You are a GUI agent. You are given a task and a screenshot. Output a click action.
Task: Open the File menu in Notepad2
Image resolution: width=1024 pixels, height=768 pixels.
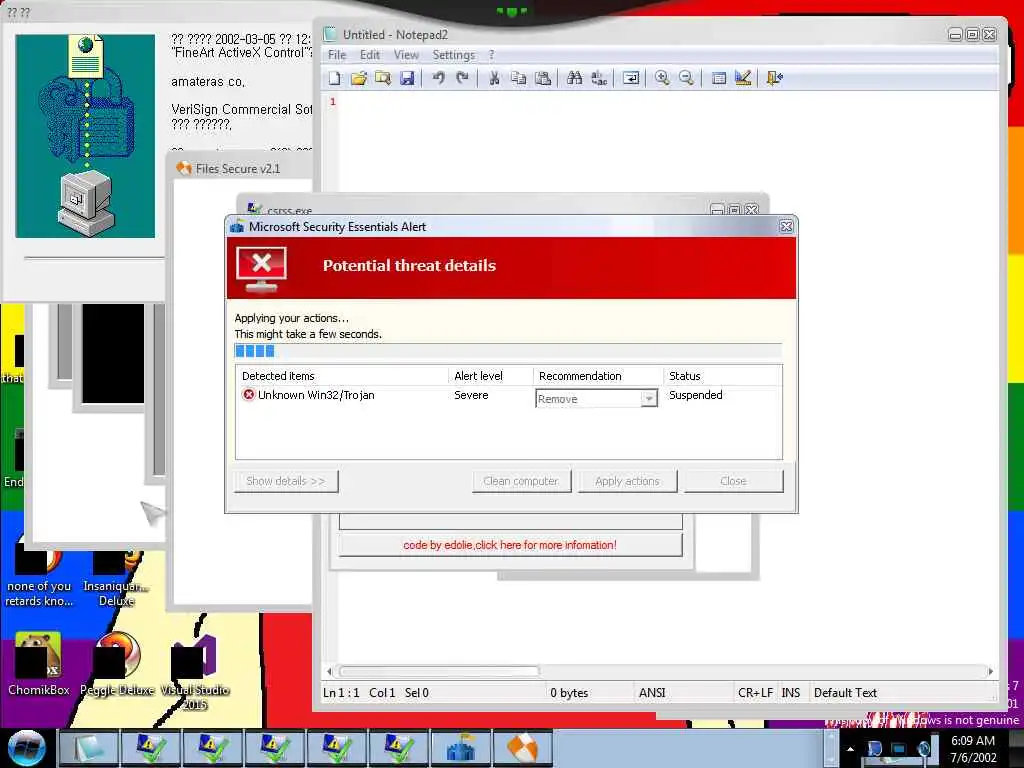pyautogui.click(x=337, y=55)
